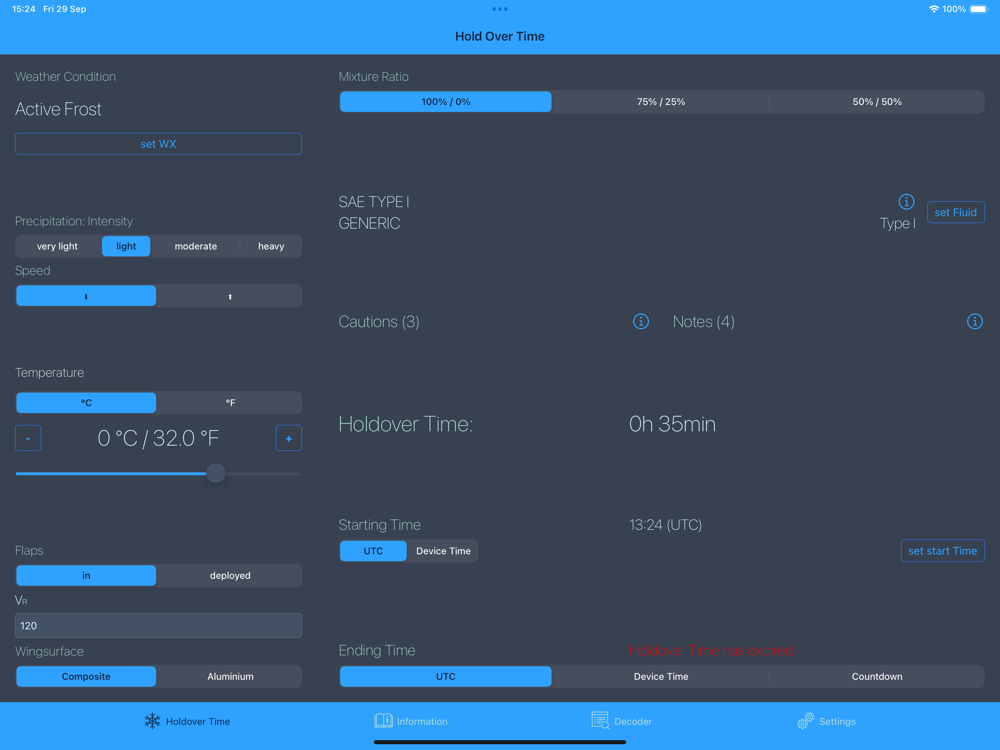This screenshot has height=750, width=1000.
Task: Choose heavy precipitation intensity
Action: pyautogui.click(x=271, y=246)
